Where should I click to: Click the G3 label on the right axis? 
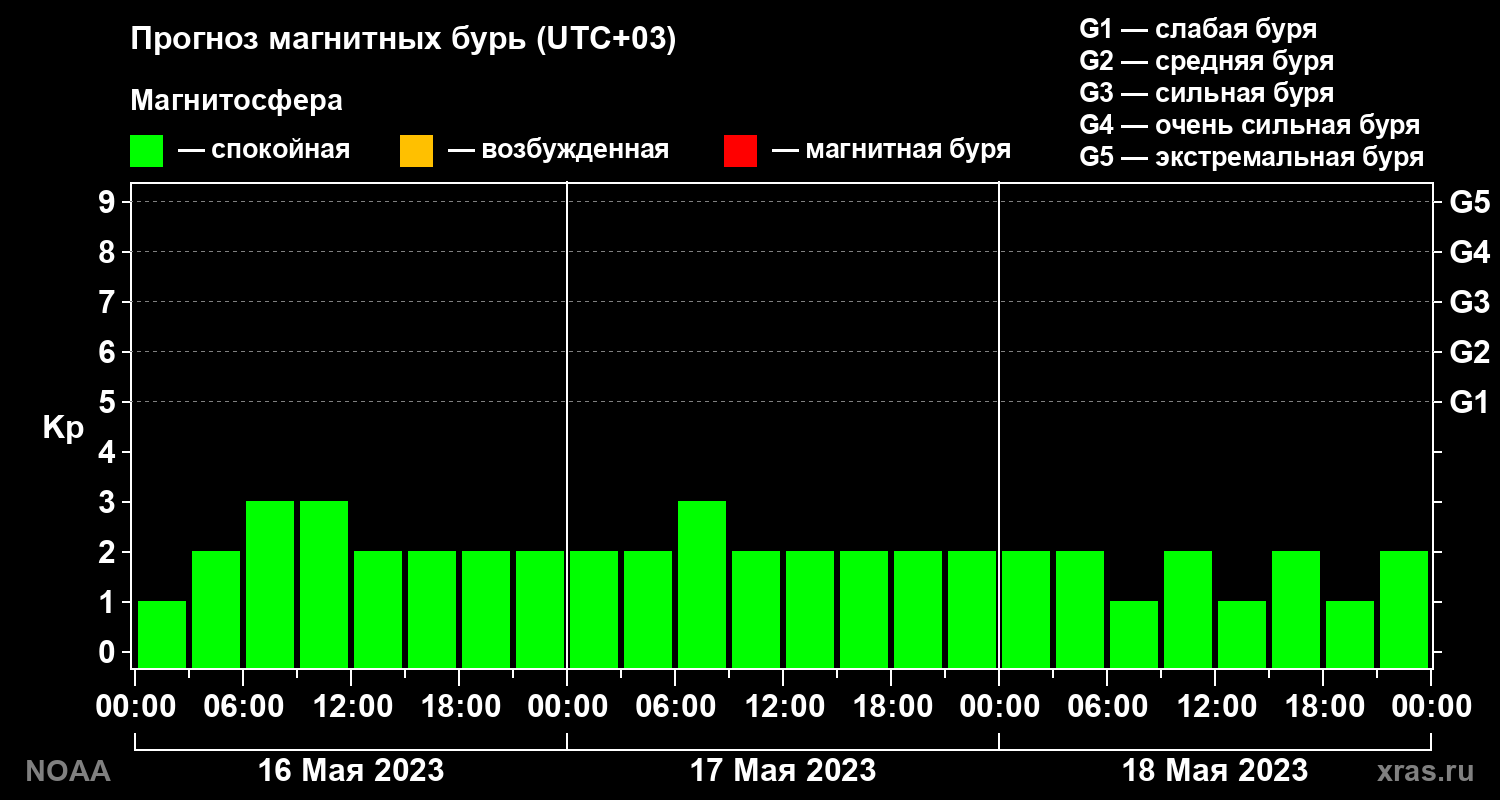point(1469,302)
